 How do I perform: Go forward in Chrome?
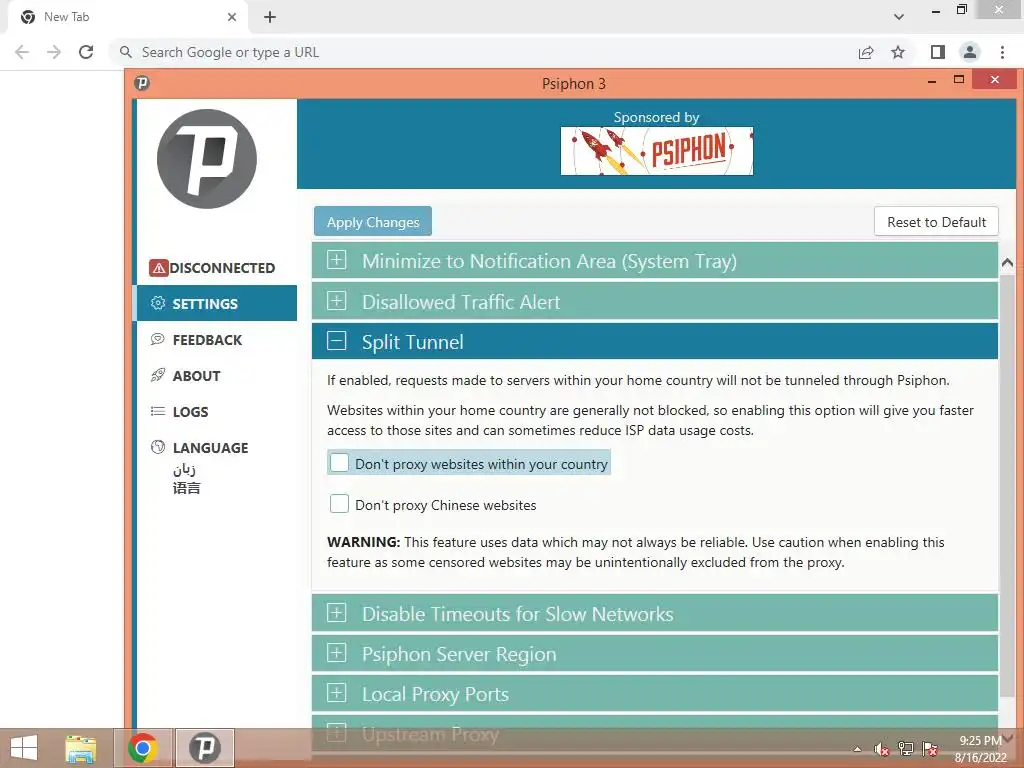[54, 52]
